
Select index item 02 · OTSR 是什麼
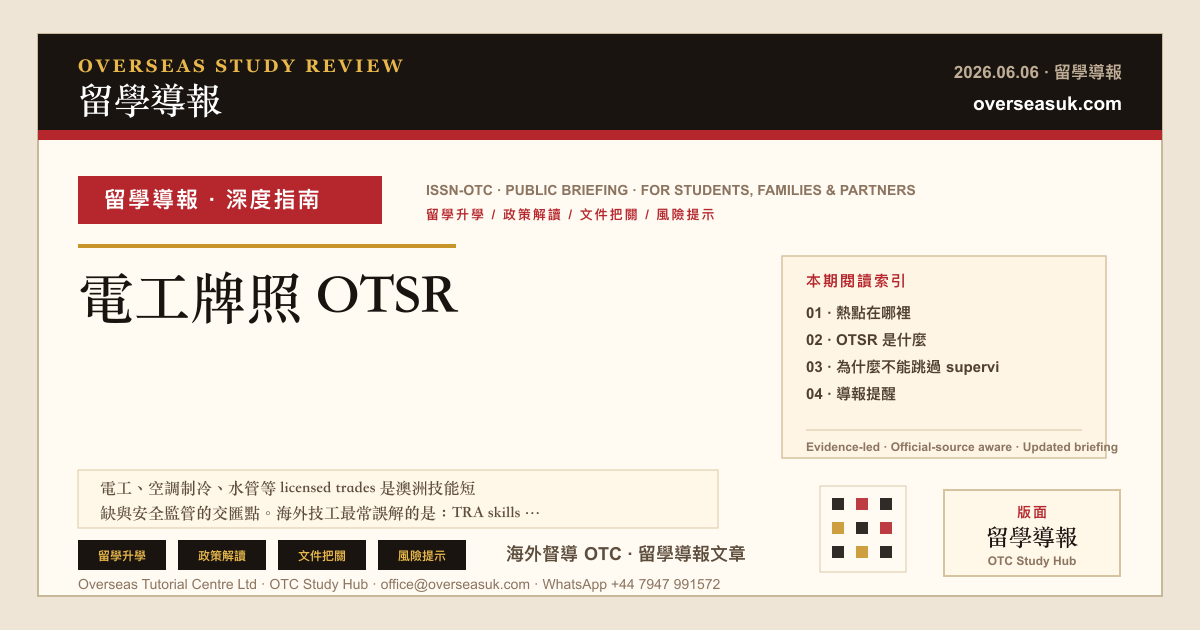(866, 340)
